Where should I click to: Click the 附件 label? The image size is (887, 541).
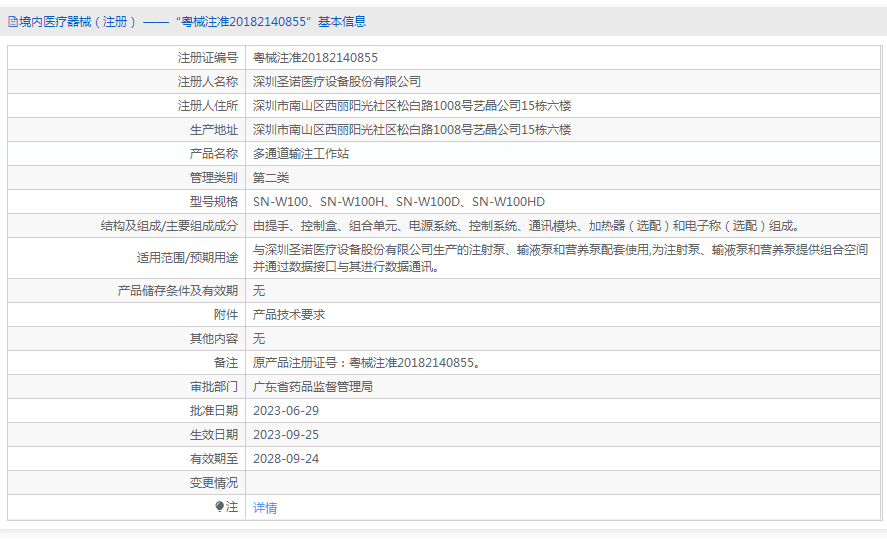(226, 315)
